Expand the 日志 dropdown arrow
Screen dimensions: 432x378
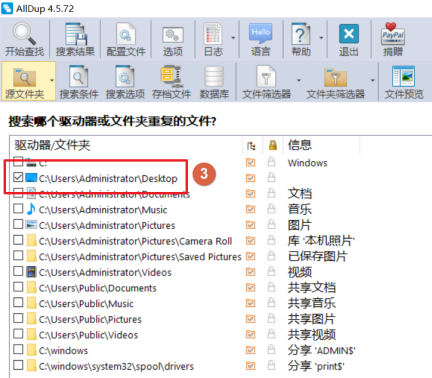pos(233,38)
